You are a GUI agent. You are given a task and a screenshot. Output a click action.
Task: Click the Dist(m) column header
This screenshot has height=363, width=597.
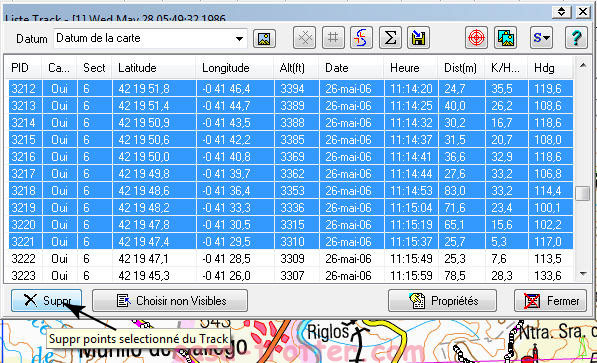[462, 68]
